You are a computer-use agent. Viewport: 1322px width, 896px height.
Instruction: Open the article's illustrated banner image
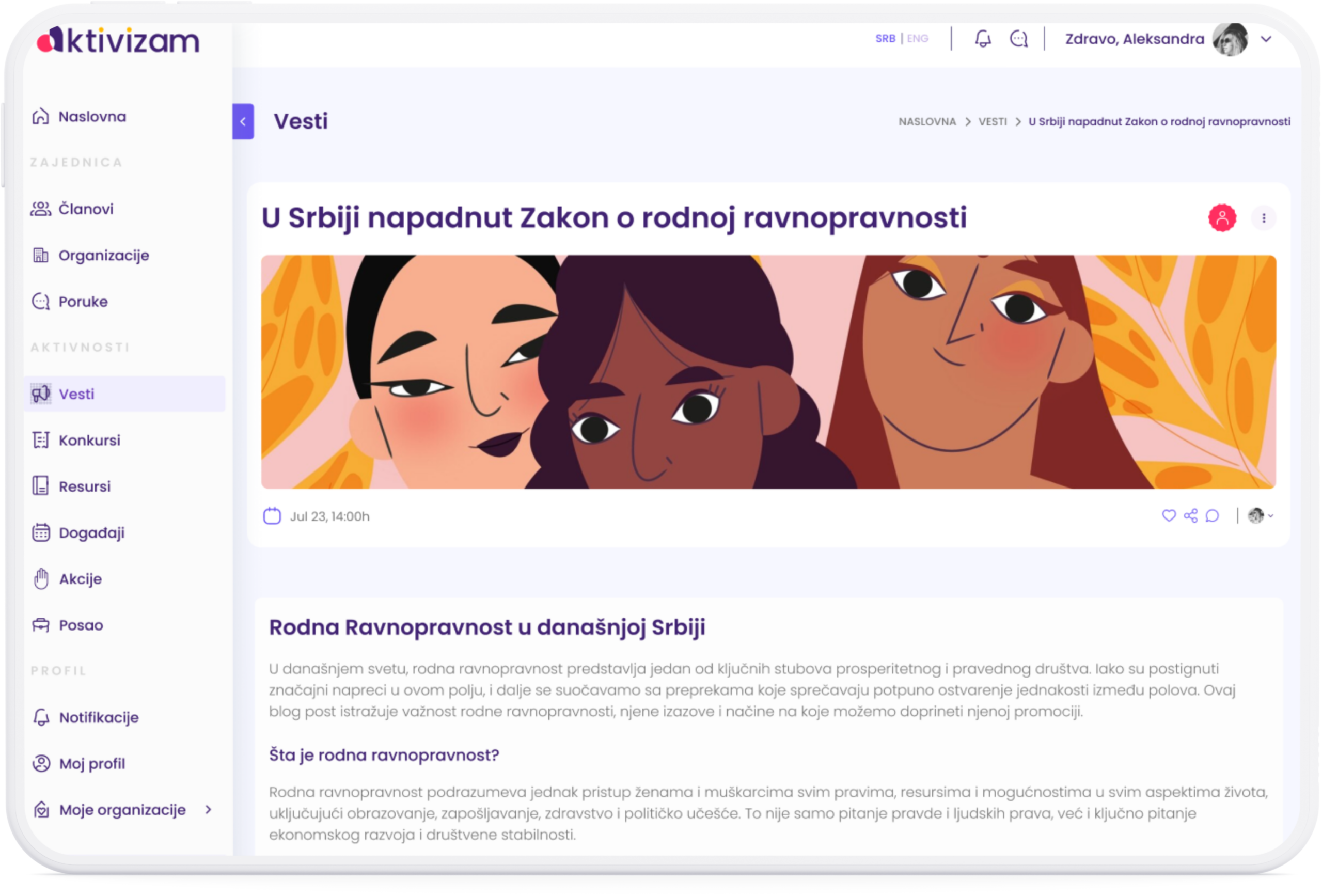coord(768,371)
